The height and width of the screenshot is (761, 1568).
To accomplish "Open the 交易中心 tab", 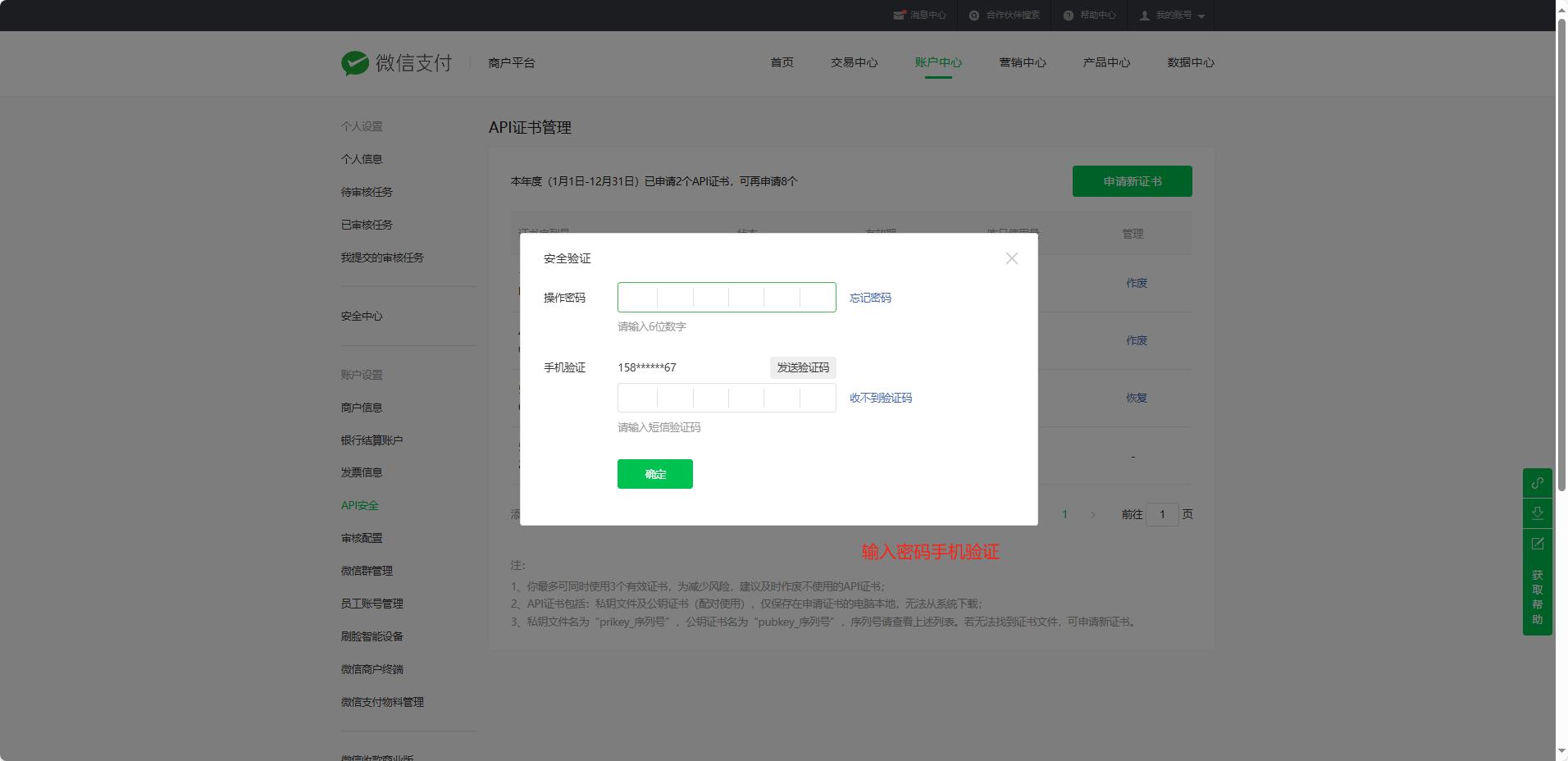I will (854, 63).
